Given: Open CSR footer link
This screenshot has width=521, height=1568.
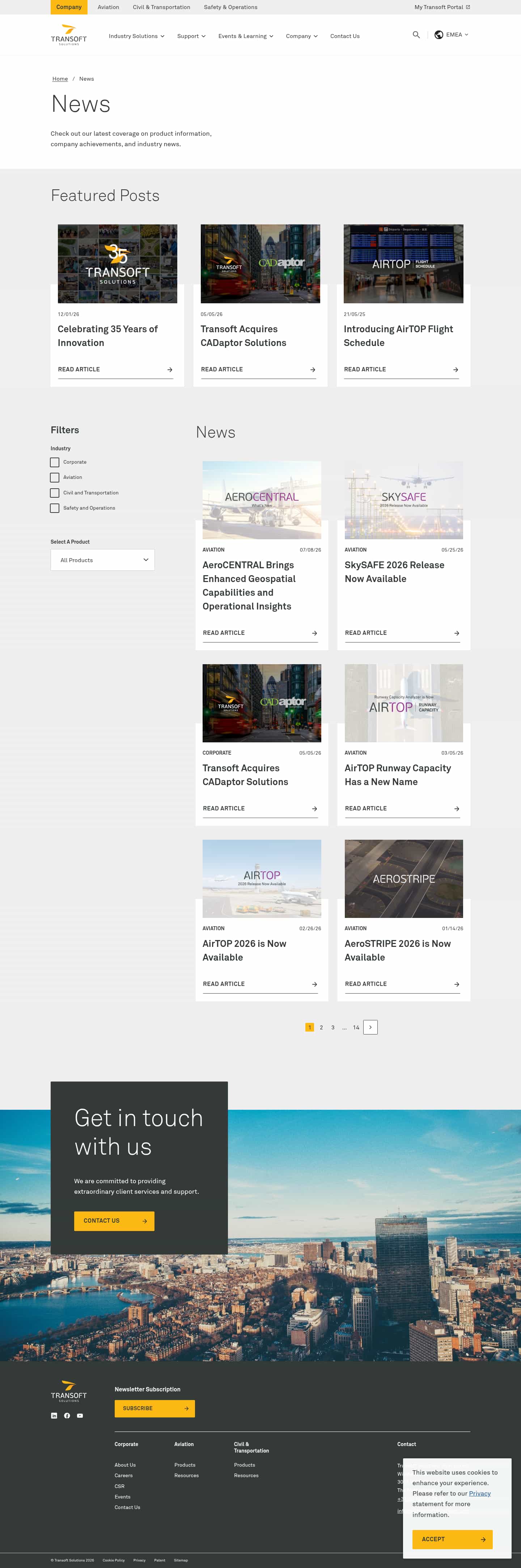Looking at the screenshot, I should point(119,1486).
